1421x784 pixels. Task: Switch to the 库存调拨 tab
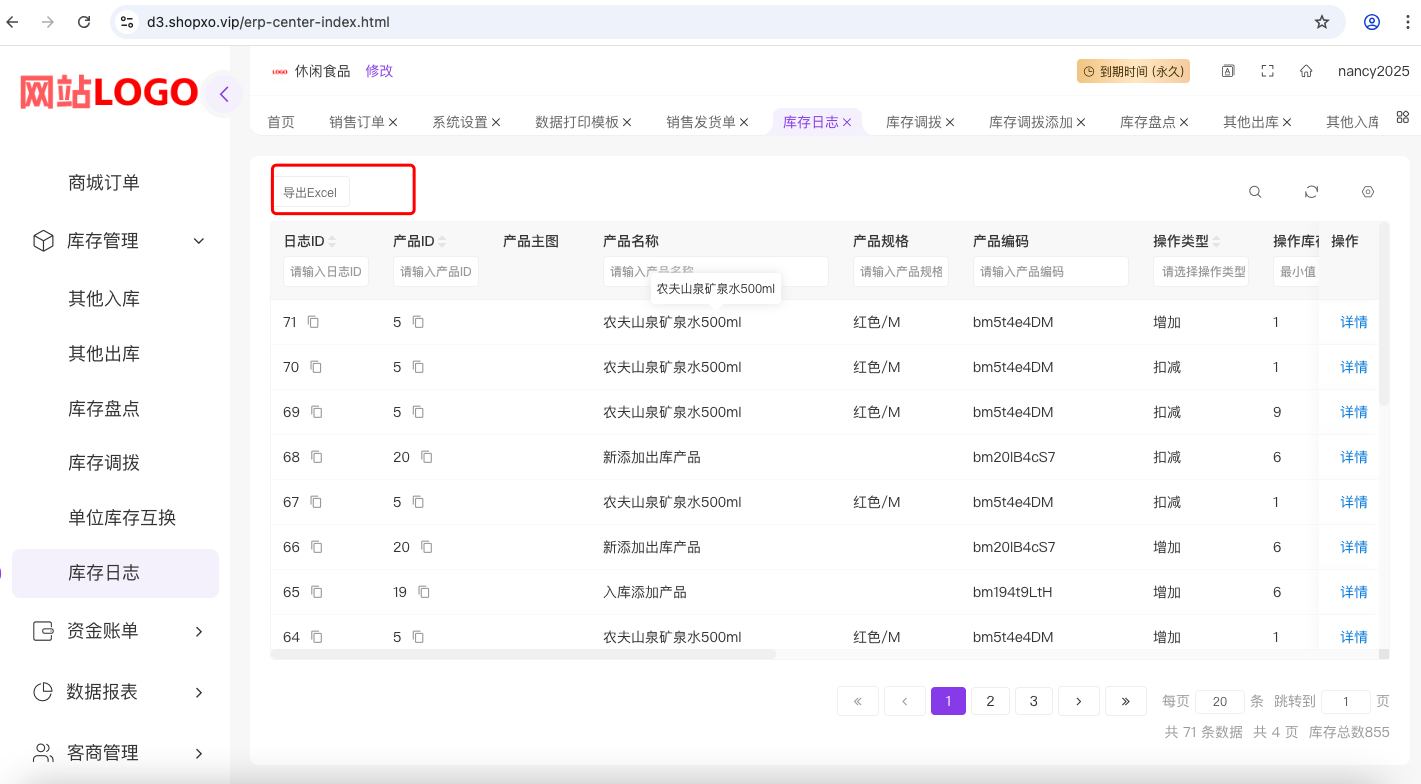click(x=914, y=122)
